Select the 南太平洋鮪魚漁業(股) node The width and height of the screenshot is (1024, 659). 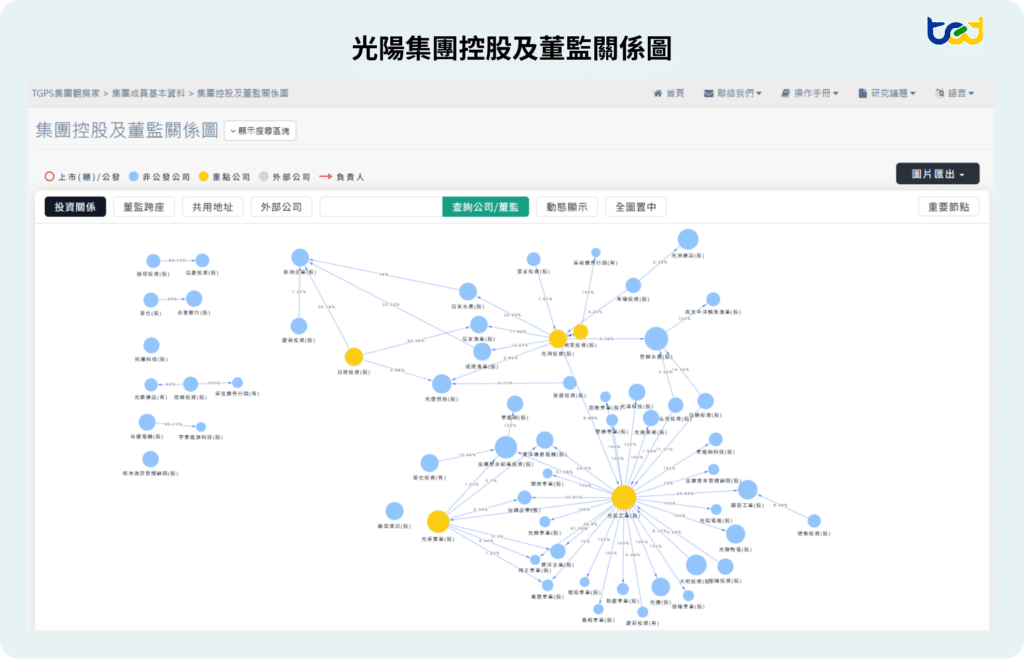point(712,299)
